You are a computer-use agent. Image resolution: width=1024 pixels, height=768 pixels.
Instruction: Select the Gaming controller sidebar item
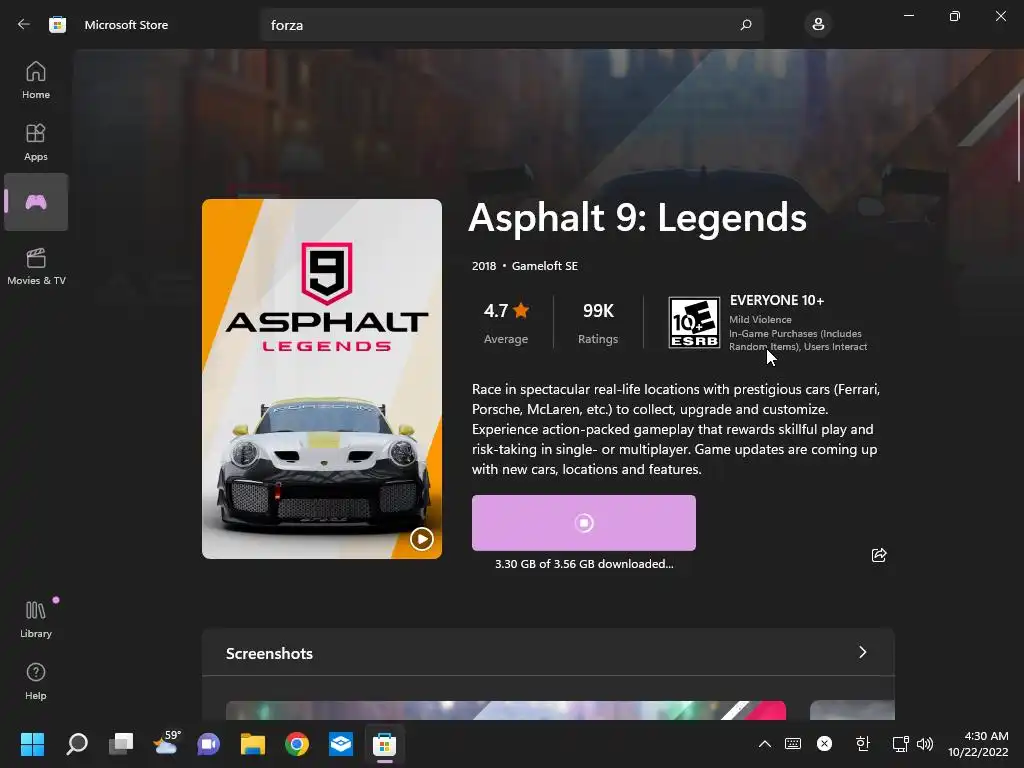tap(36, 202)
